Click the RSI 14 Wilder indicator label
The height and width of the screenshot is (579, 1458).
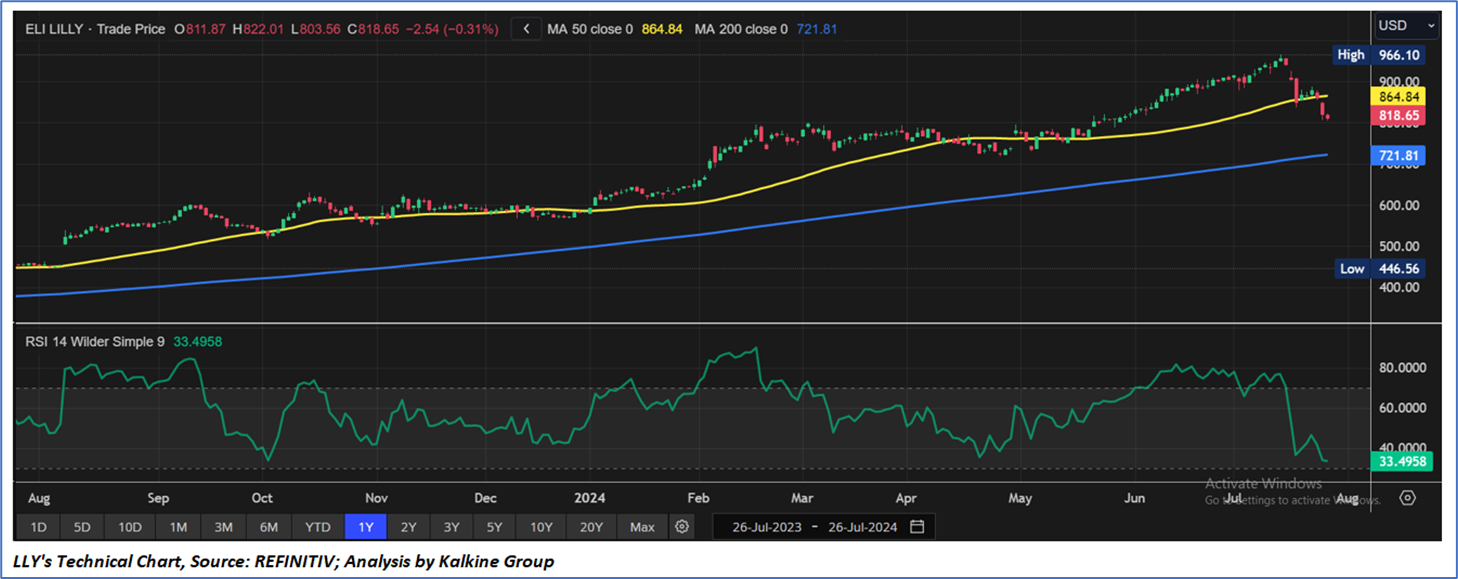[95, 342]
